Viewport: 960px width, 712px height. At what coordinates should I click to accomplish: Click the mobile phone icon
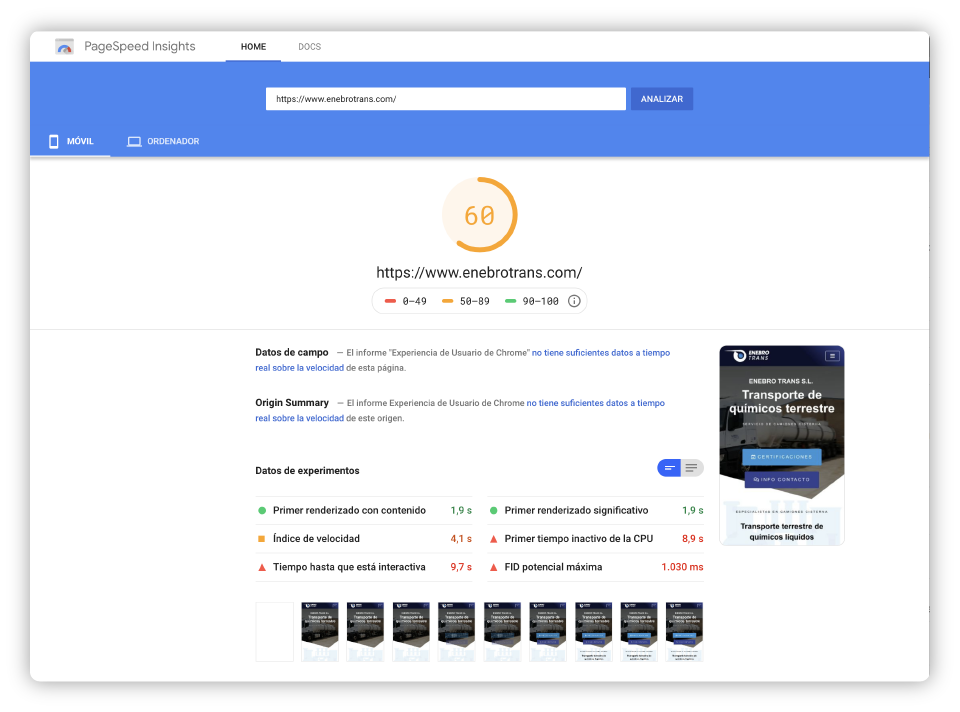(54, 141)
